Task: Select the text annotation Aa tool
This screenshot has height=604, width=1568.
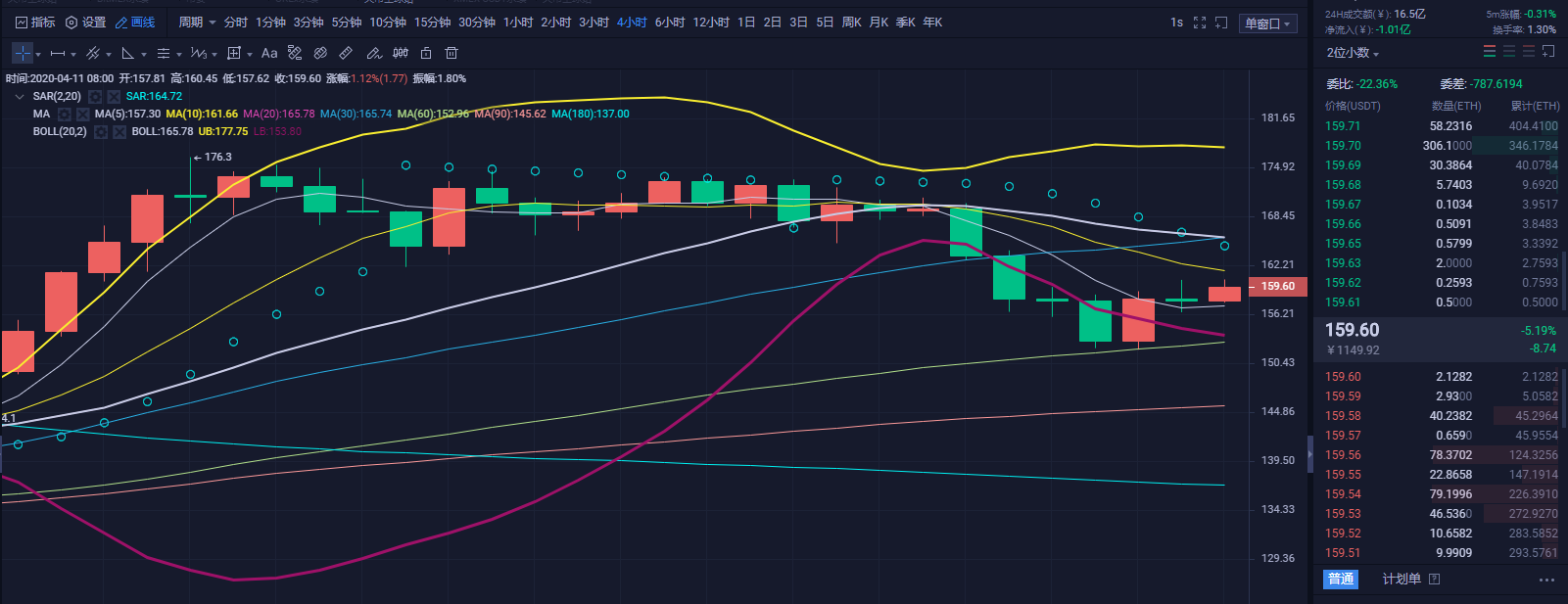Action: pos(269,53)
